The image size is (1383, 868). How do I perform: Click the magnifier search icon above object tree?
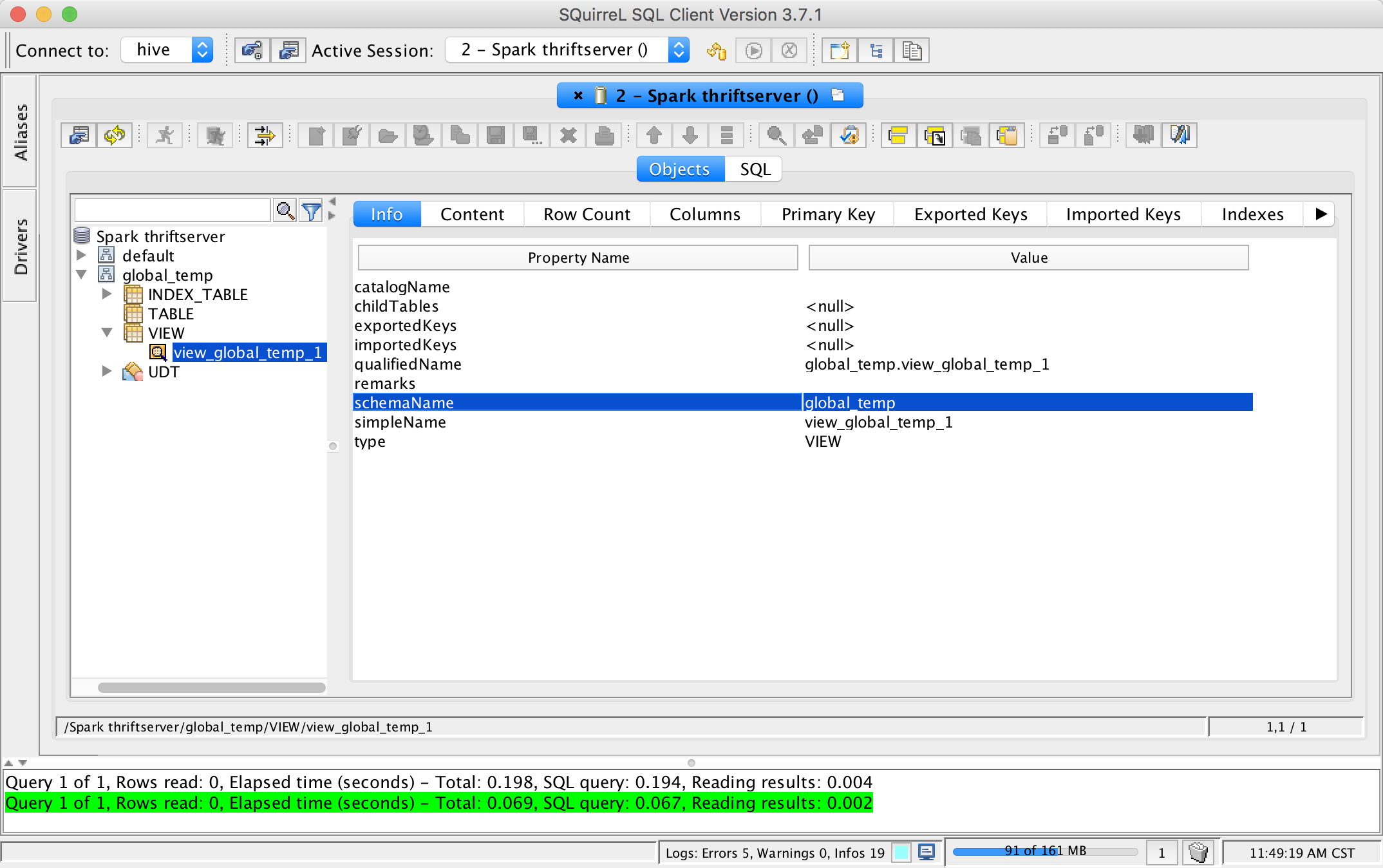point(285,211)
